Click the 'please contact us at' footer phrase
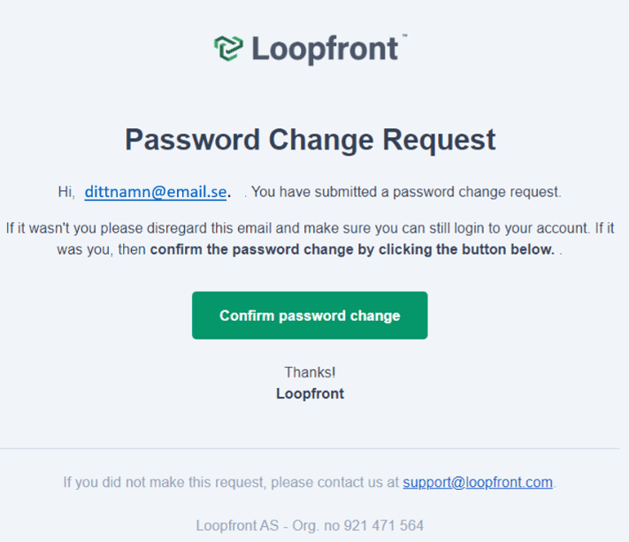This screenshot has height=542, width=629. point(335,482)
